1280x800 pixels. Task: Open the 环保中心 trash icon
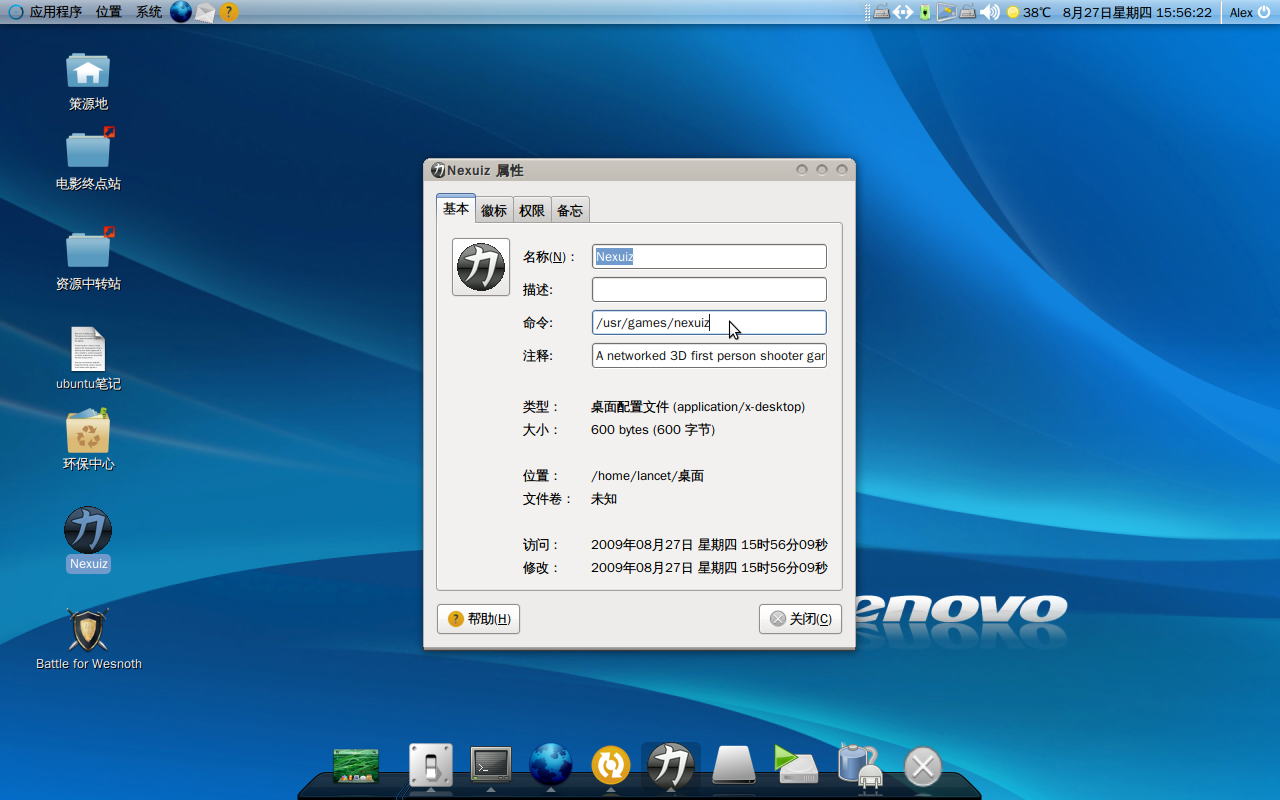(88, 431)
